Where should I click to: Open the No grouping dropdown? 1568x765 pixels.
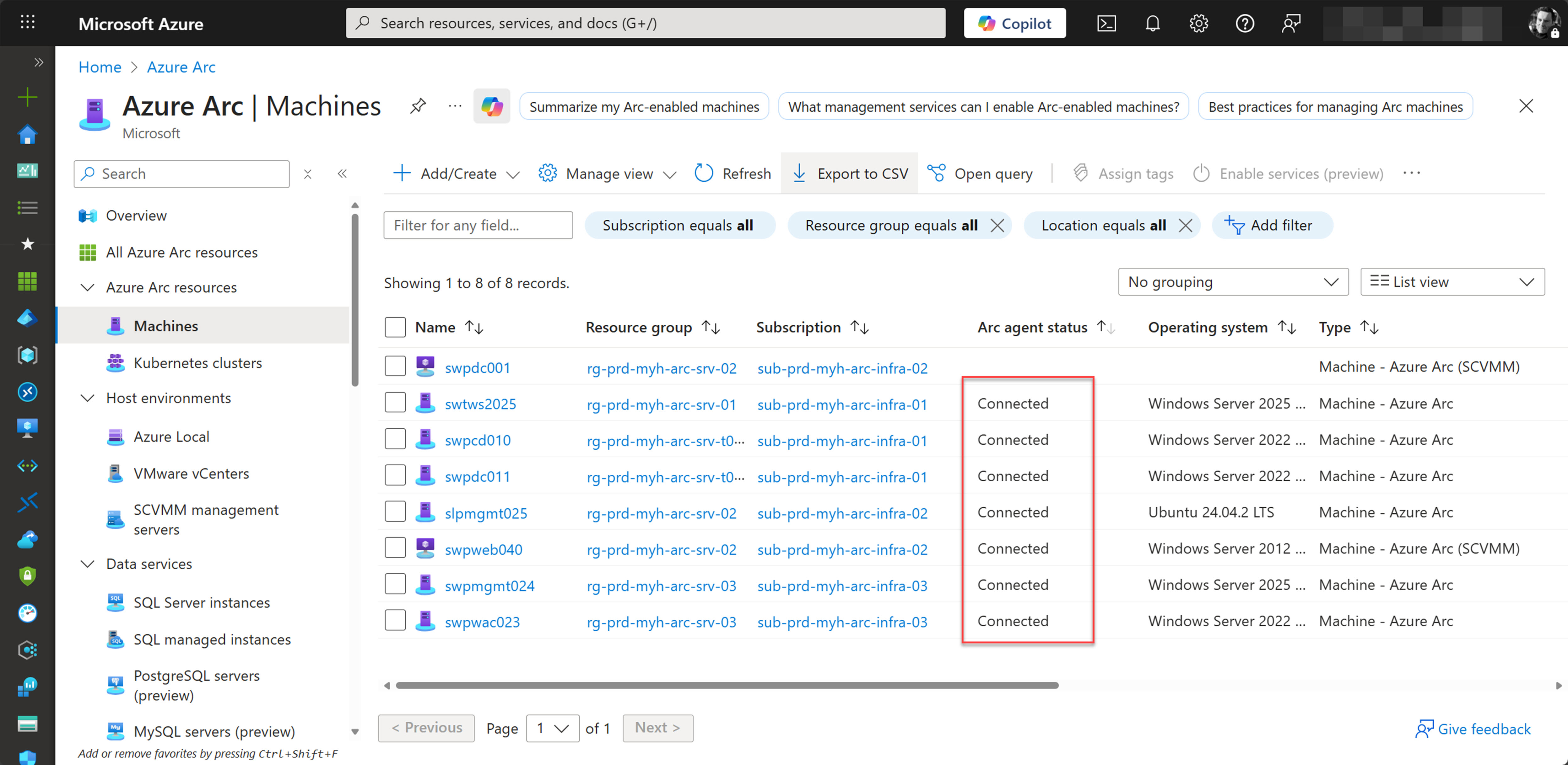pos(1233,281)
